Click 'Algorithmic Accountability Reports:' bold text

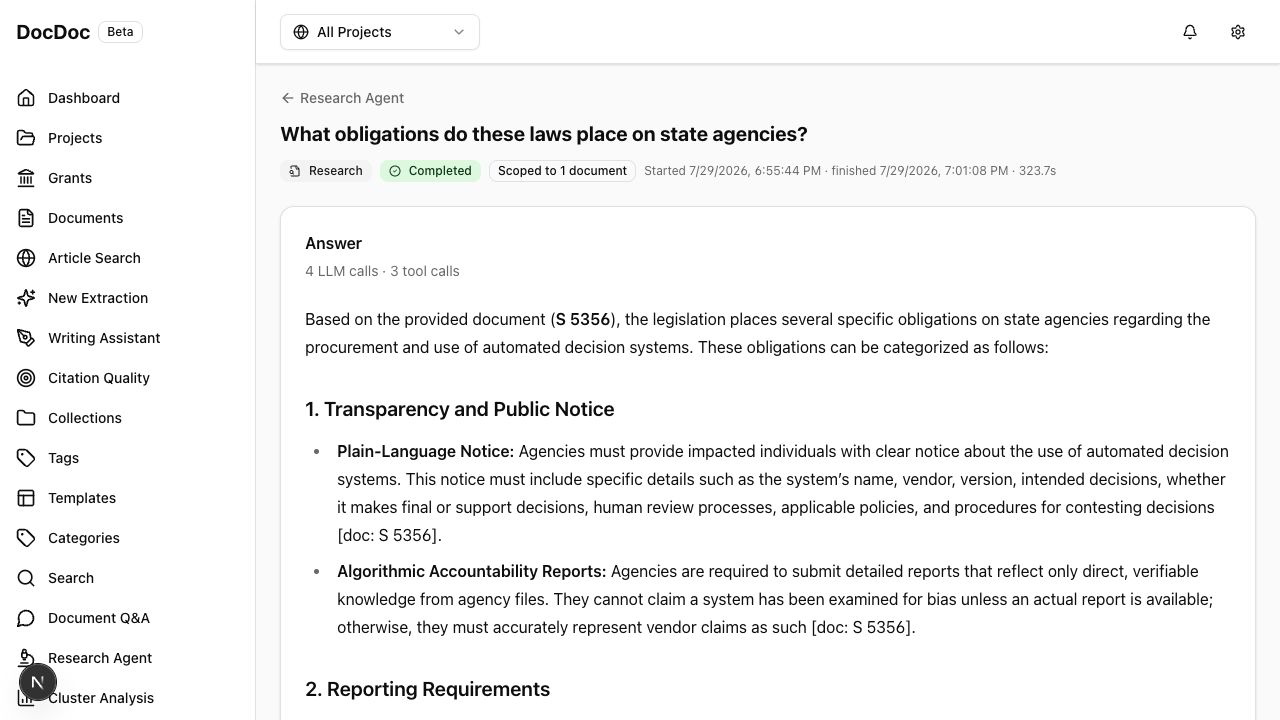pos(471,571)
